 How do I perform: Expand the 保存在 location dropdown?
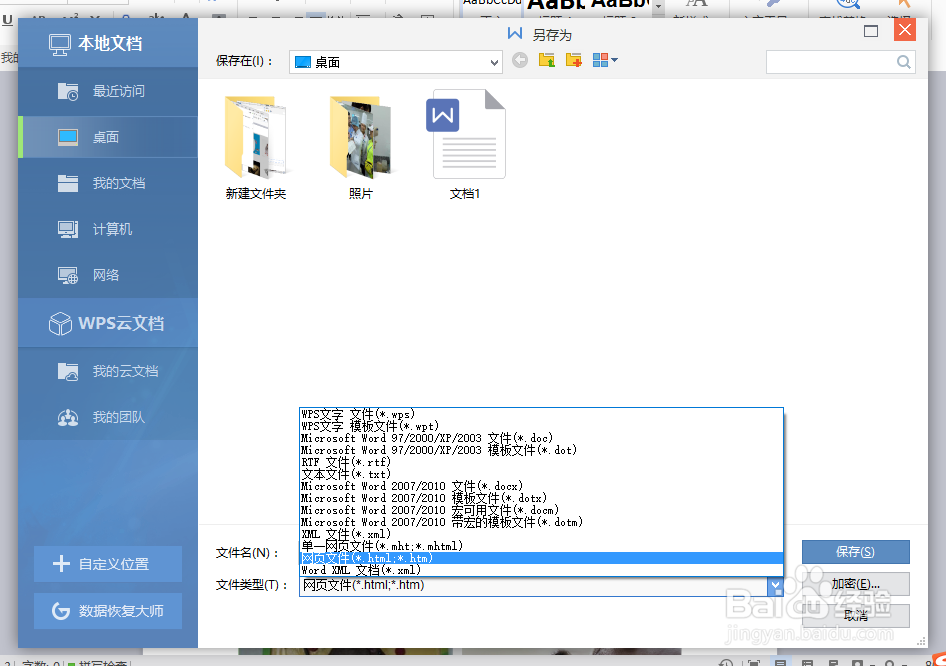494,62
